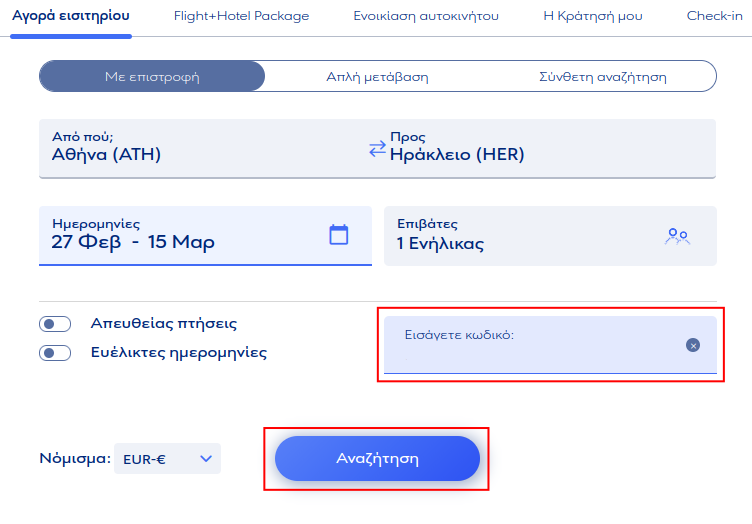Open the calendar icon in dates field
The image size is (752, 524).
(339, 235)
